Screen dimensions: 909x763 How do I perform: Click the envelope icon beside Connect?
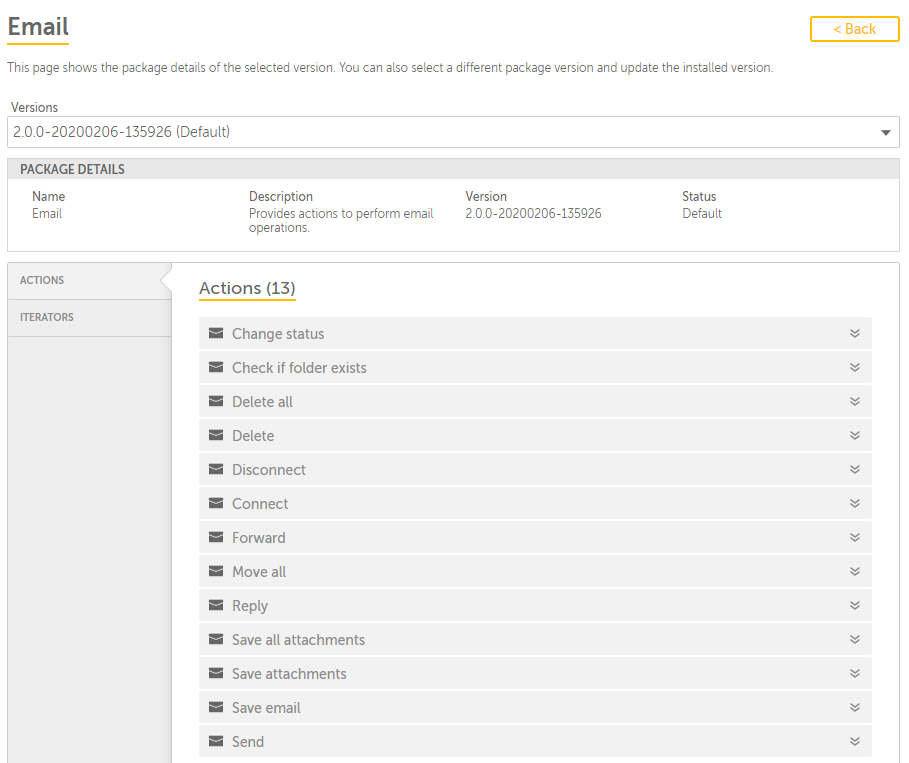coord(216,503)
